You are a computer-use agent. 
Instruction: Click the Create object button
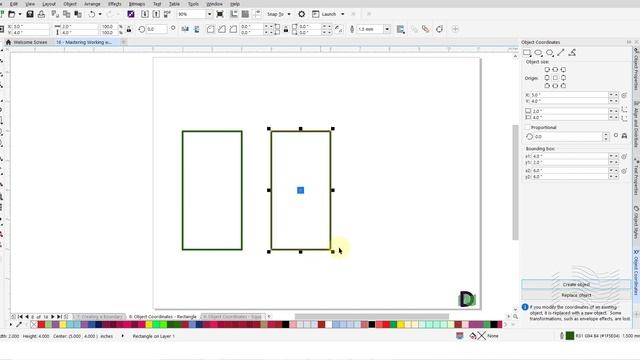576,284
